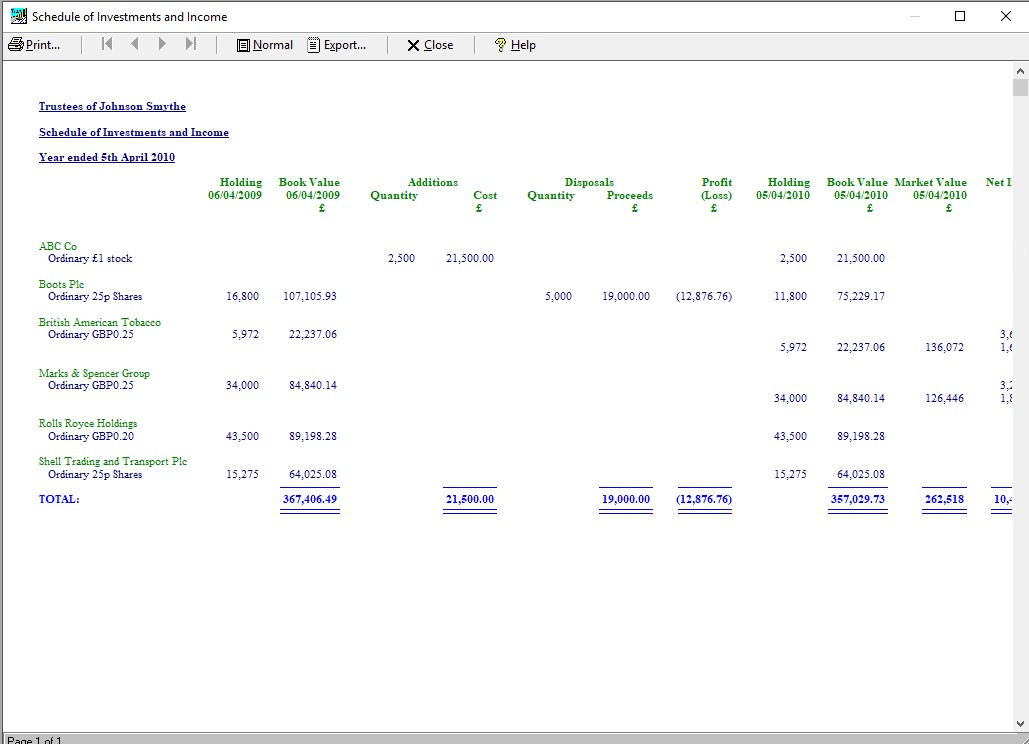1029x744 pixels.
Task: Select the Rolls Royce Holdings title
Action: point(88,423)
